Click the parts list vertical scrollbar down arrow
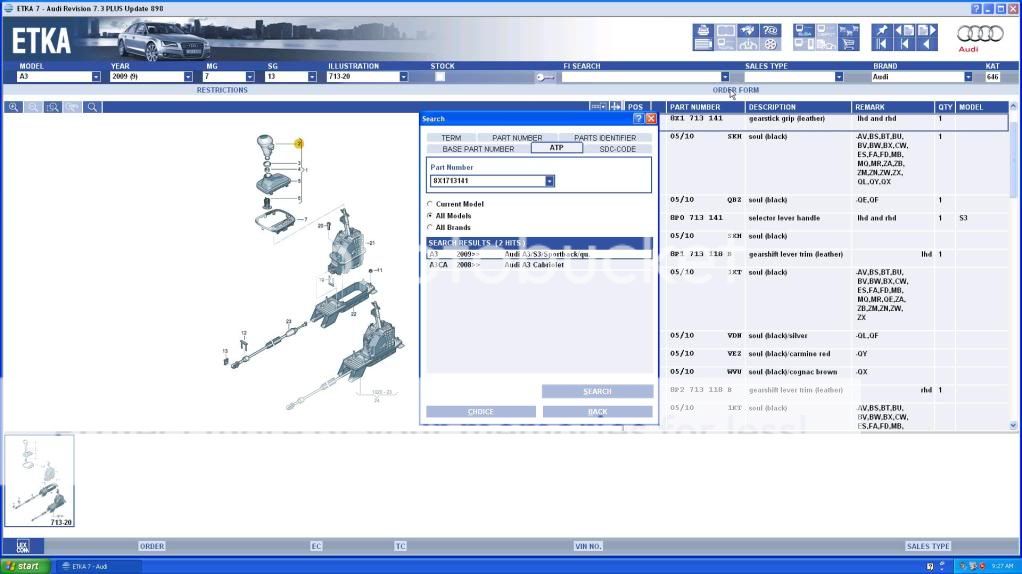 pyautogui.click(x=1013, y=425)
